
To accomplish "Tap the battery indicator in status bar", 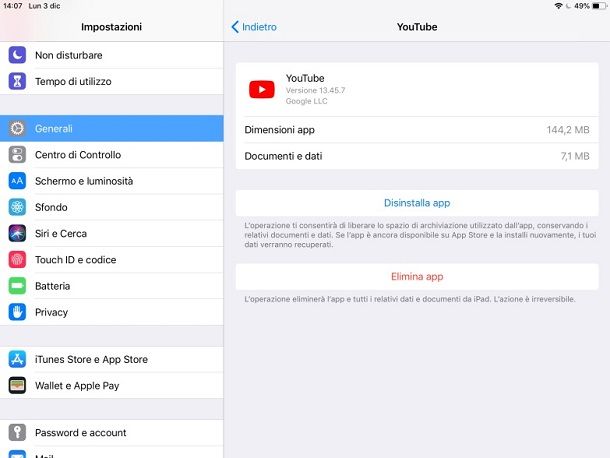I will 599,6.
